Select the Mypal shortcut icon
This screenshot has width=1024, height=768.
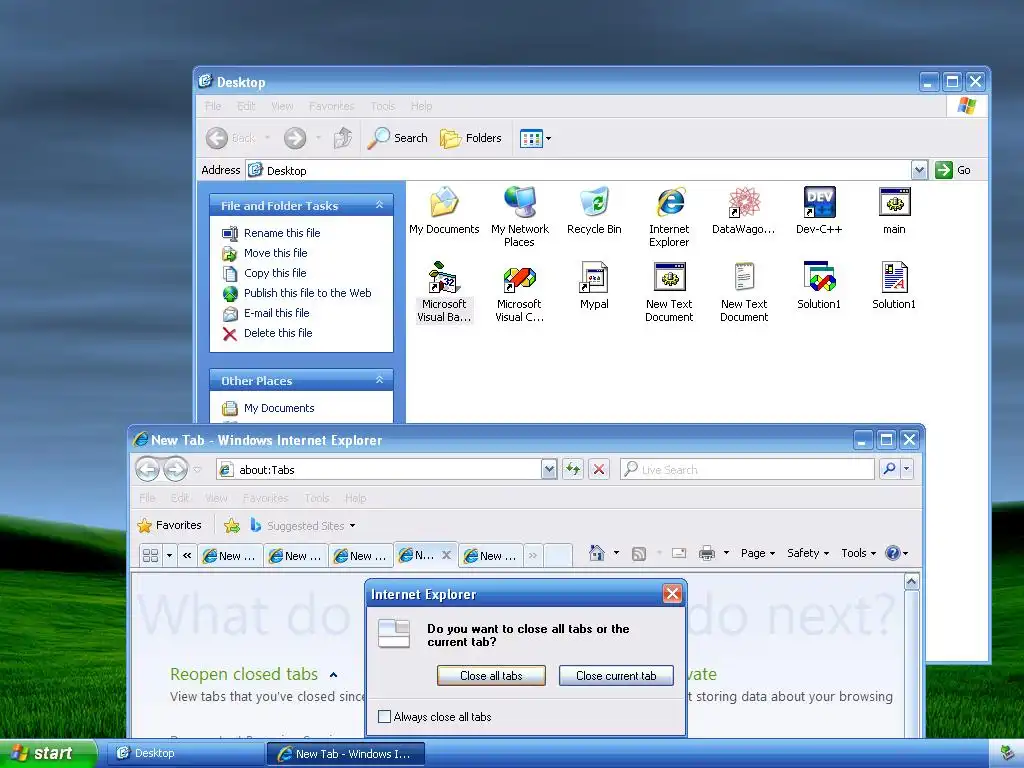click(594, 285)
